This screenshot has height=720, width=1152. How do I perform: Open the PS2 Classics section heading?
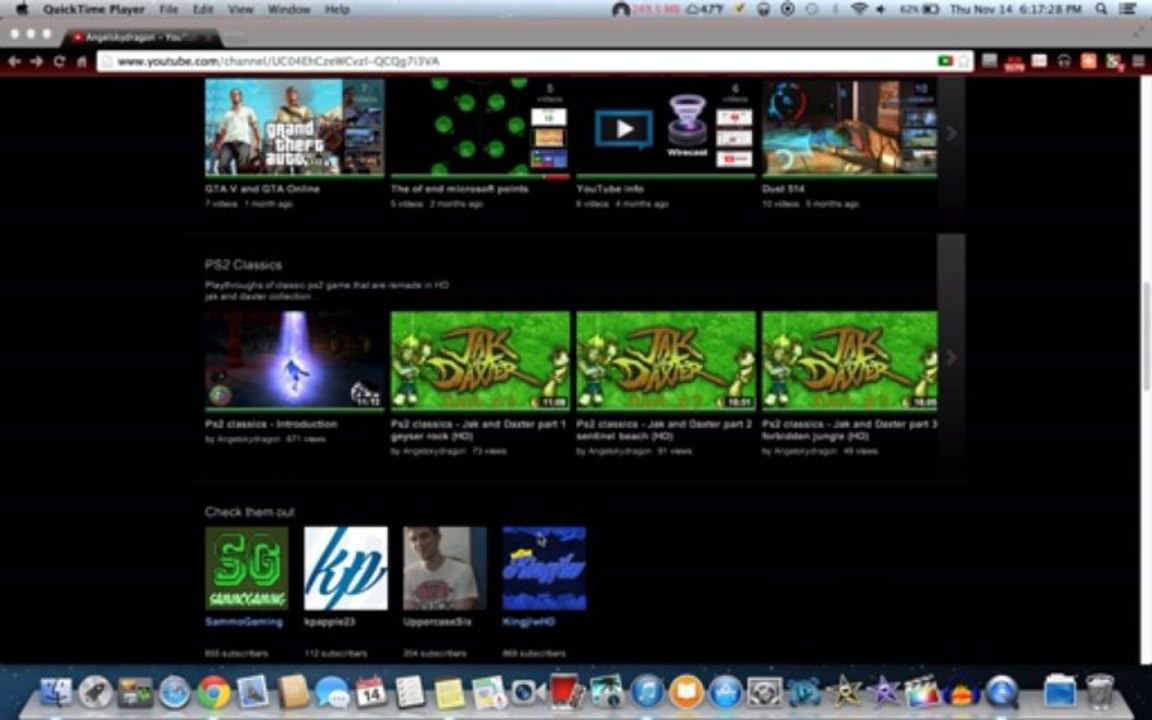243,264
